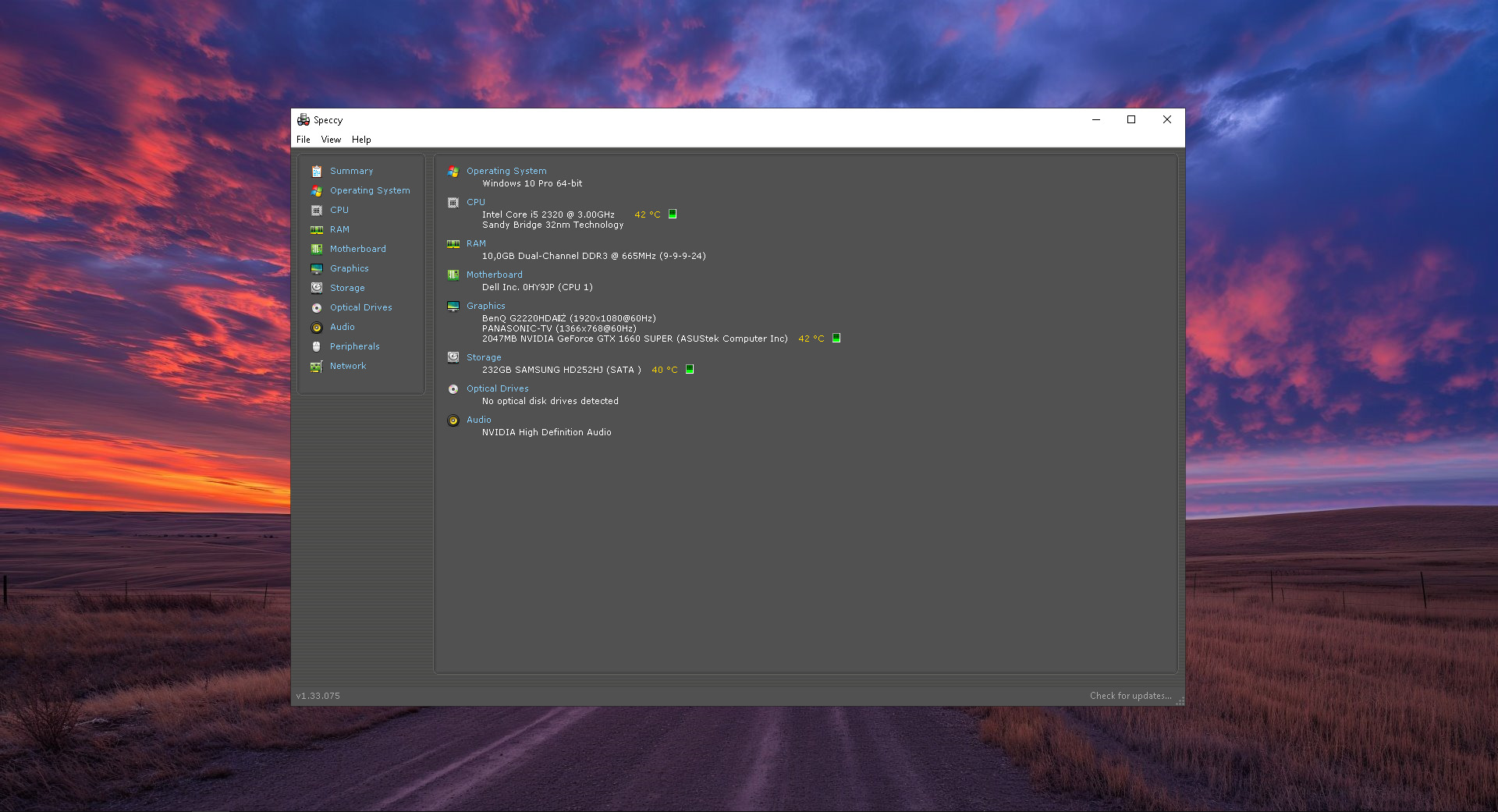Screen dimensions: 1498x812
Task: Click the 232GB SAMSUNG HD252HJ text
Action: tap(562, 370)
